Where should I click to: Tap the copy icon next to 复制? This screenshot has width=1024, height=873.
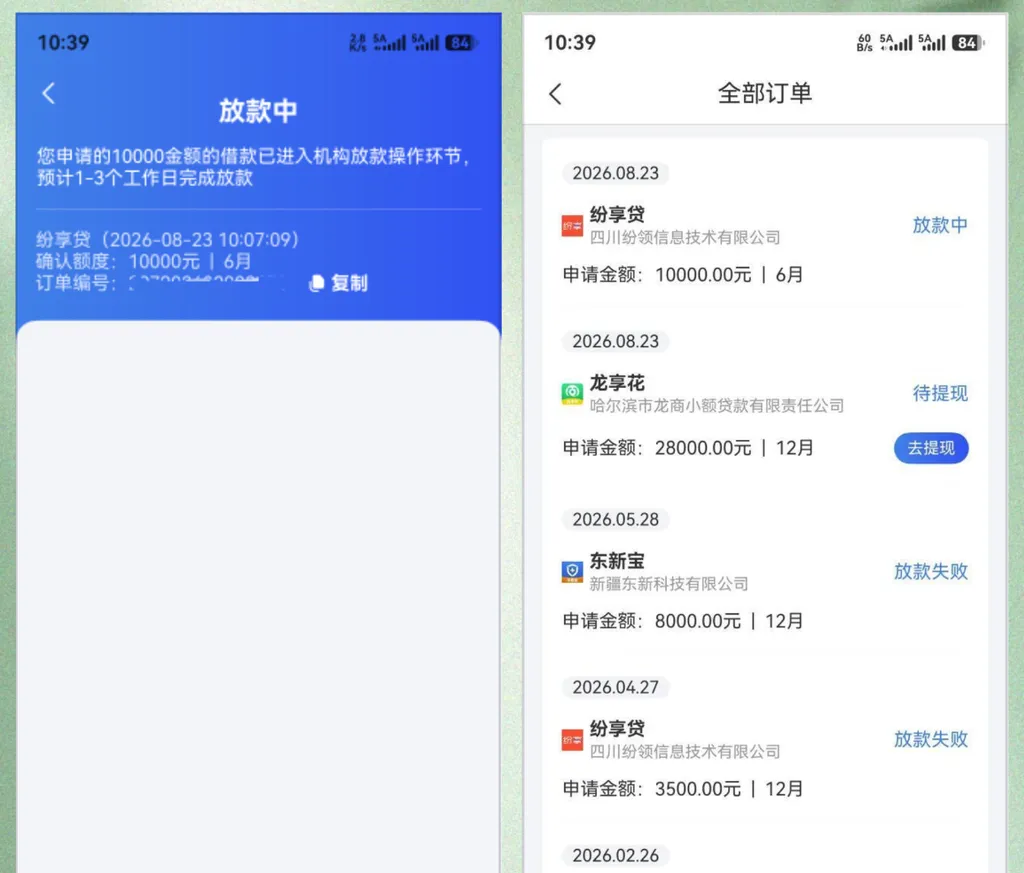[317, 283]
